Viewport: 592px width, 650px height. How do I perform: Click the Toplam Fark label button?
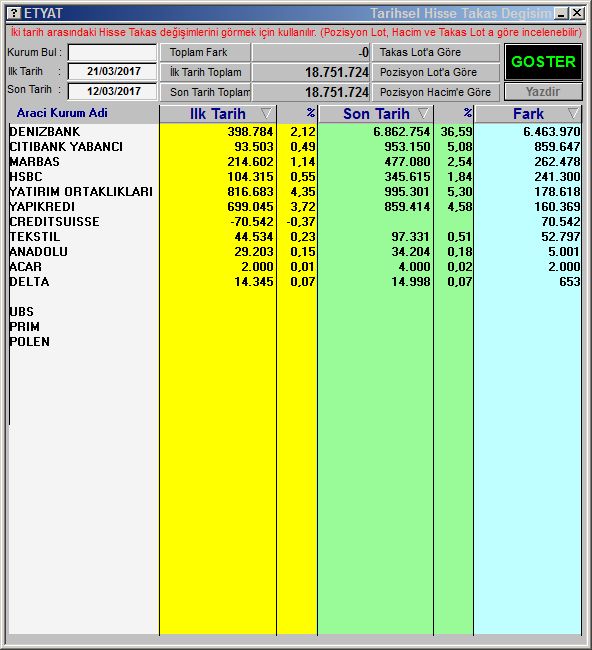205,53
